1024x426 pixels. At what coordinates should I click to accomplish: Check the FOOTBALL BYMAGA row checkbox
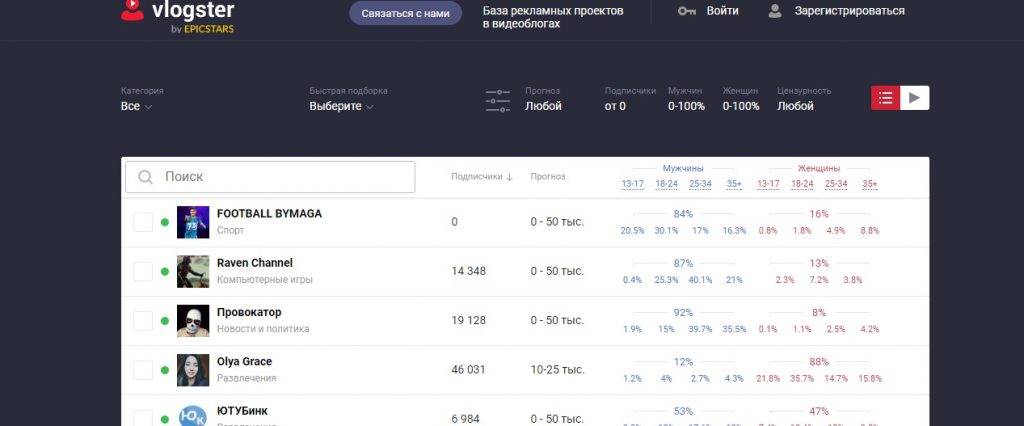[x=143, y=222]
